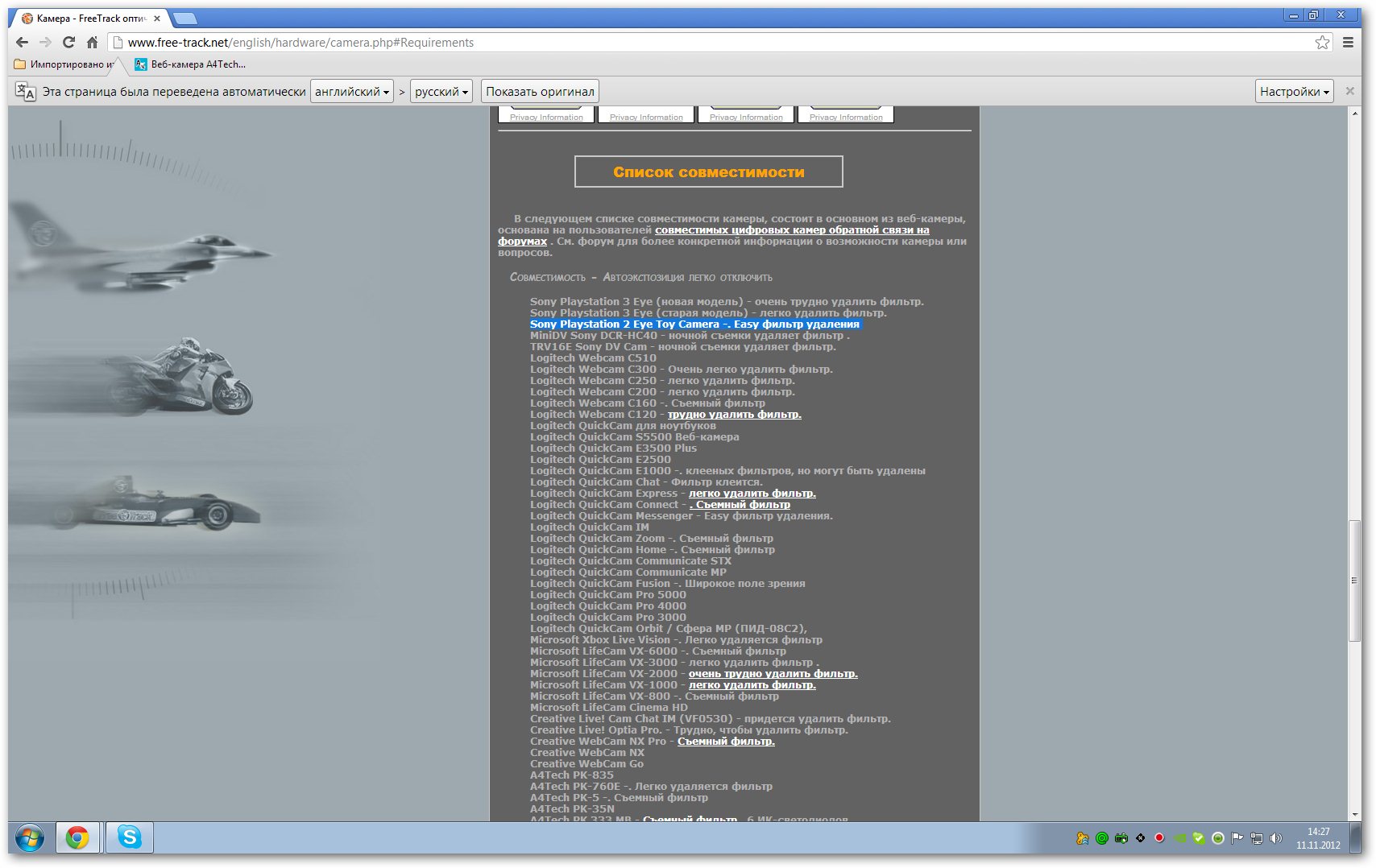This screenshot has height=868, width=1376.
Task: Click the taskbar clock showing 14:27
Action: [1319, 832]
